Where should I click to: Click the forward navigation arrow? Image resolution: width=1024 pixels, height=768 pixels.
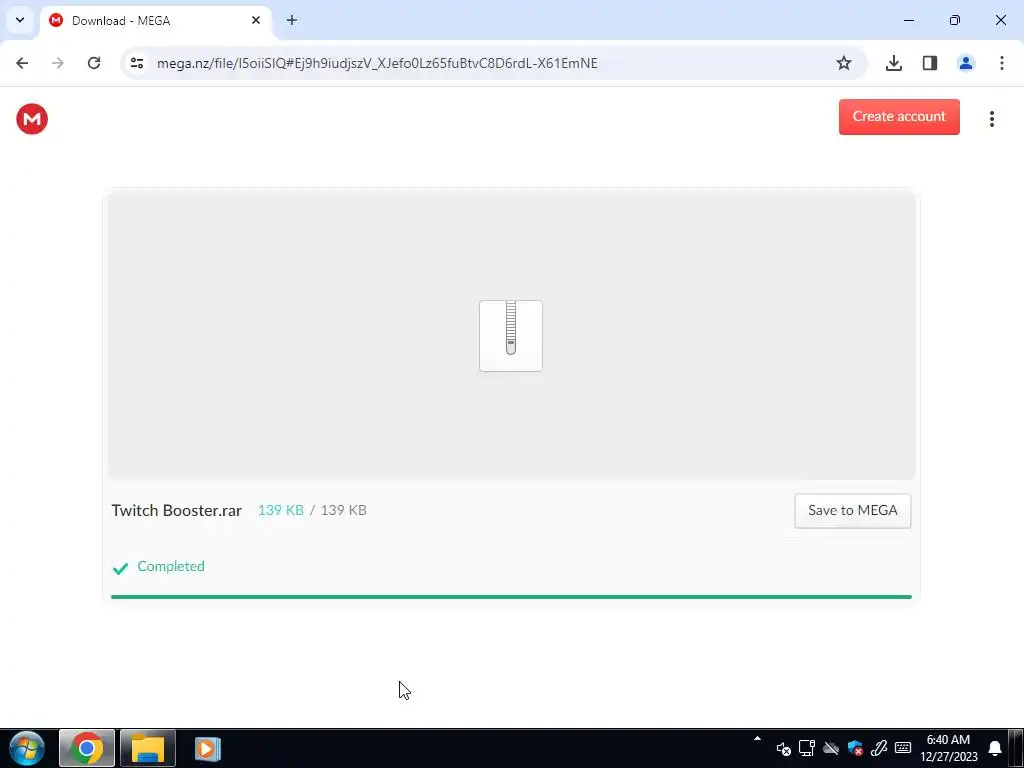57,63
